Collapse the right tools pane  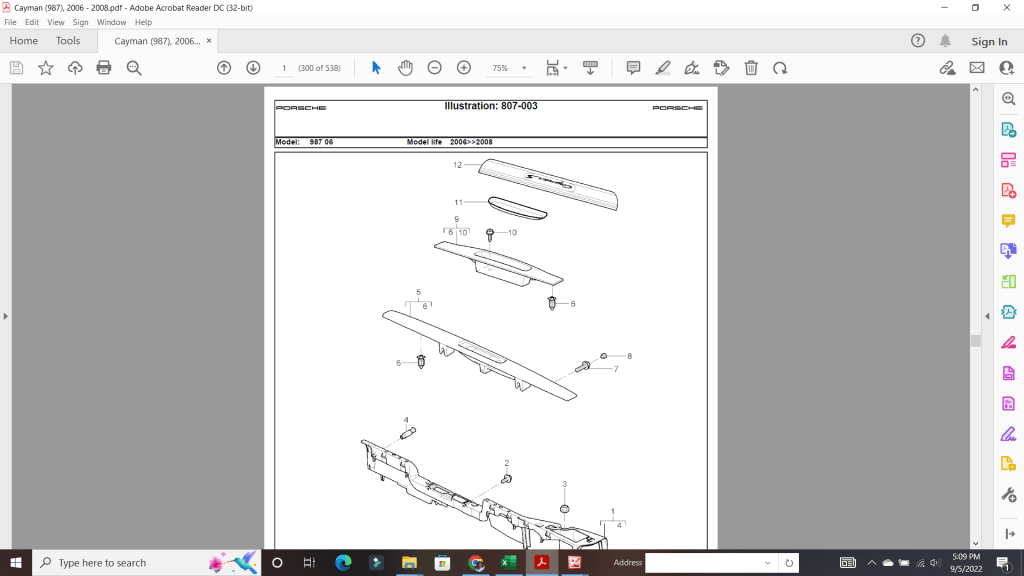click(x=987, y=316)
